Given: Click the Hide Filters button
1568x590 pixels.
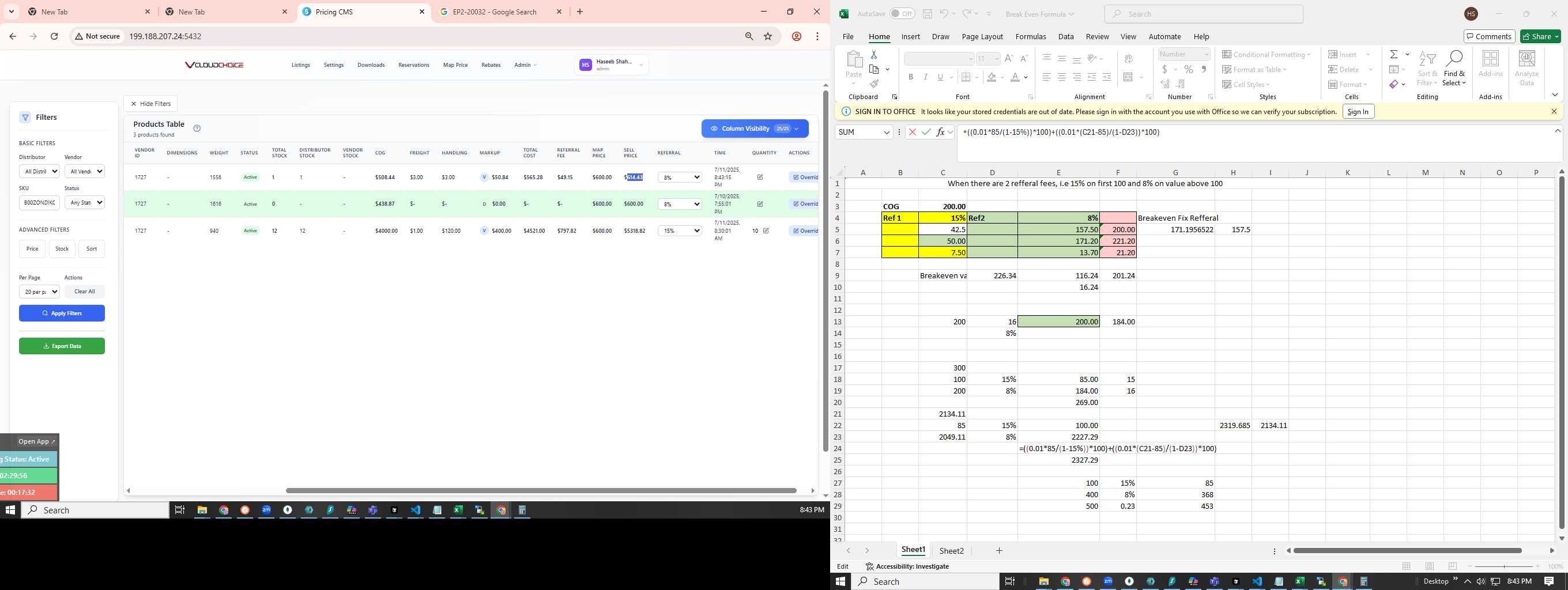Looking at the screenshot, I should tap(150, 103).
